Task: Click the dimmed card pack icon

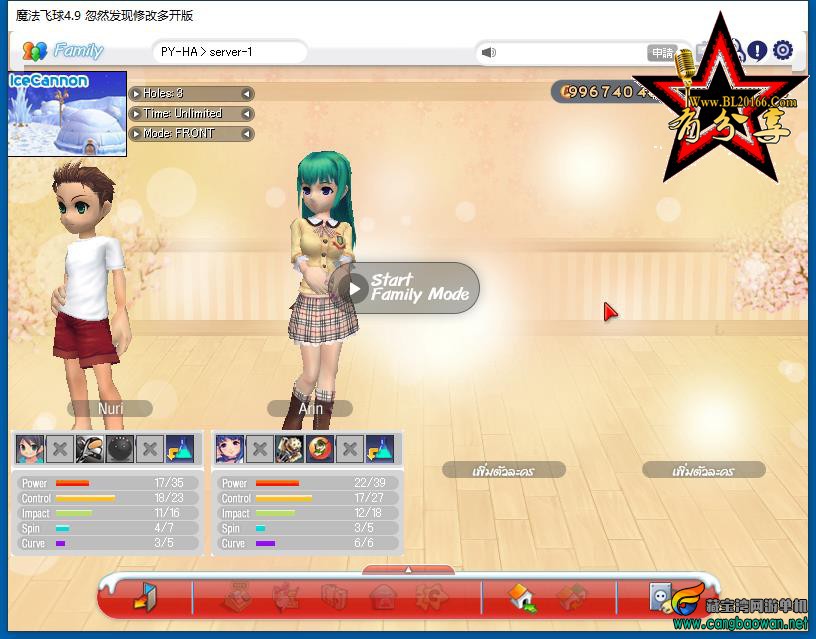Action: point(334,597)
